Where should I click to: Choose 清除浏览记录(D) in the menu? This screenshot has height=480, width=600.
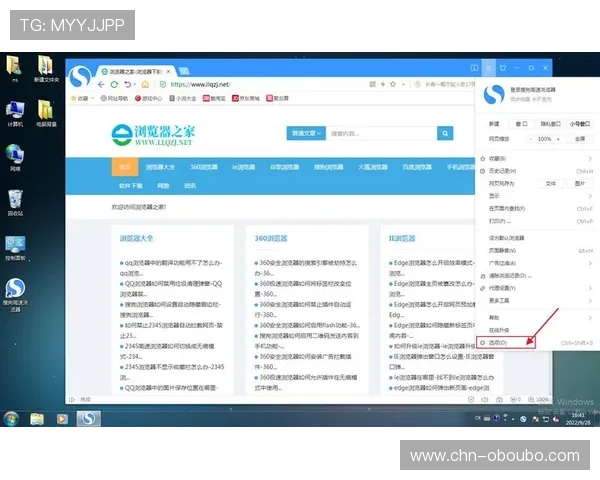[x=536, y=276]
